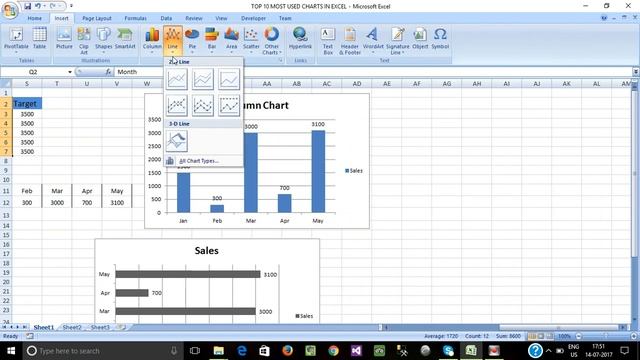Switch to the Formulas tab
The image size is (640, 360).
[135, 18]
